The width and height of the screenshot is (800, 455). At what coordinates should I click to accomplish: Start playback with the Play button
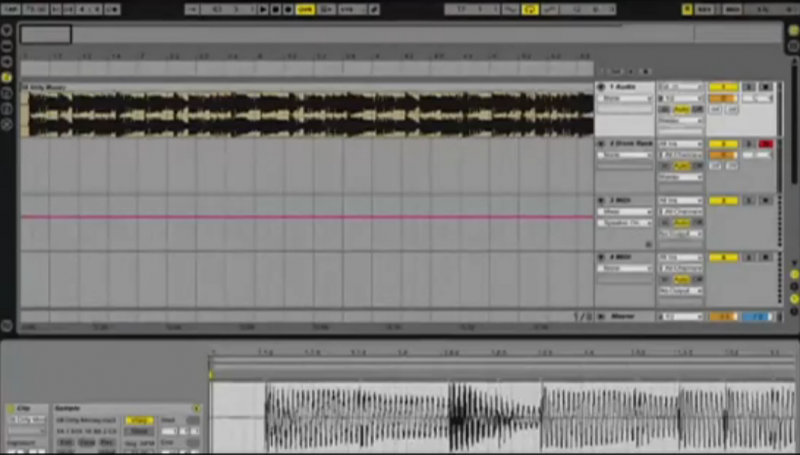(x=263, y=9)
